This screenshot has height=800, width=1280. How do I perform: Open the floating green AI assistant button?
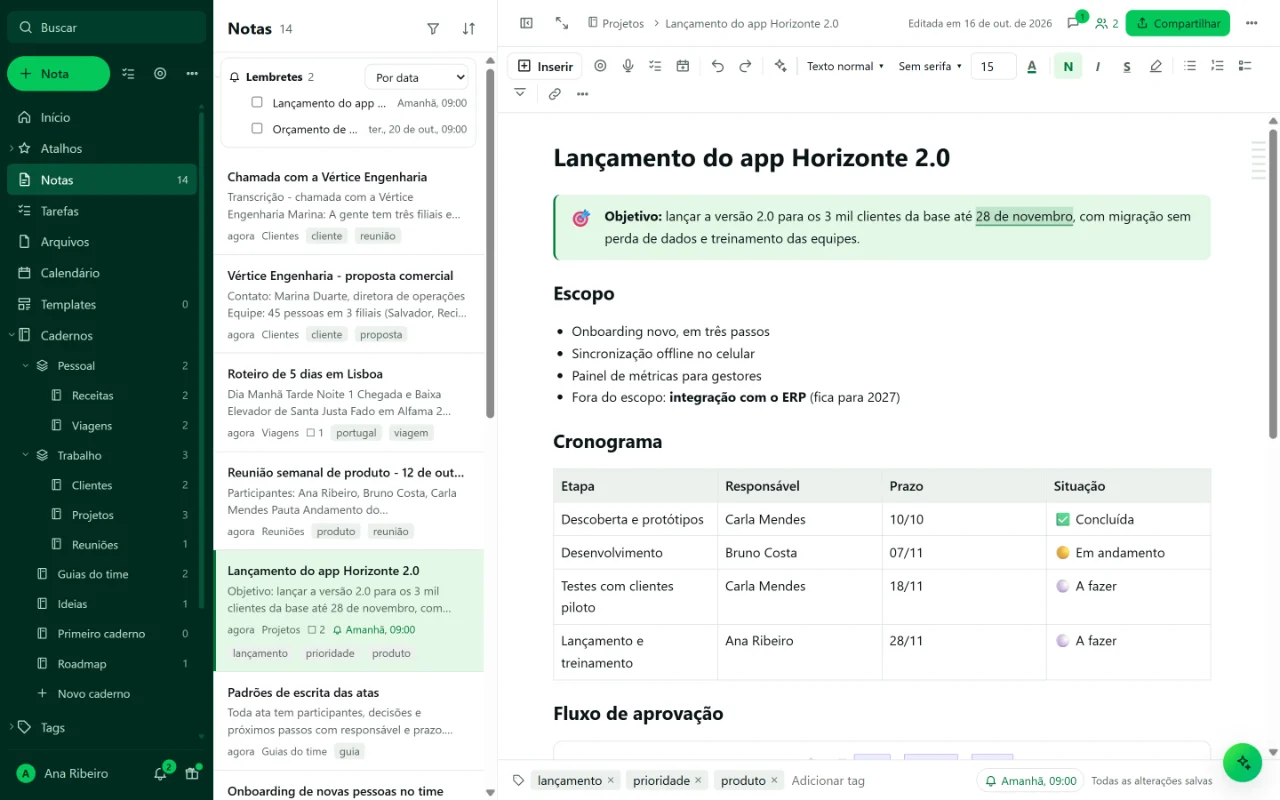click(x=1243, y=762)
